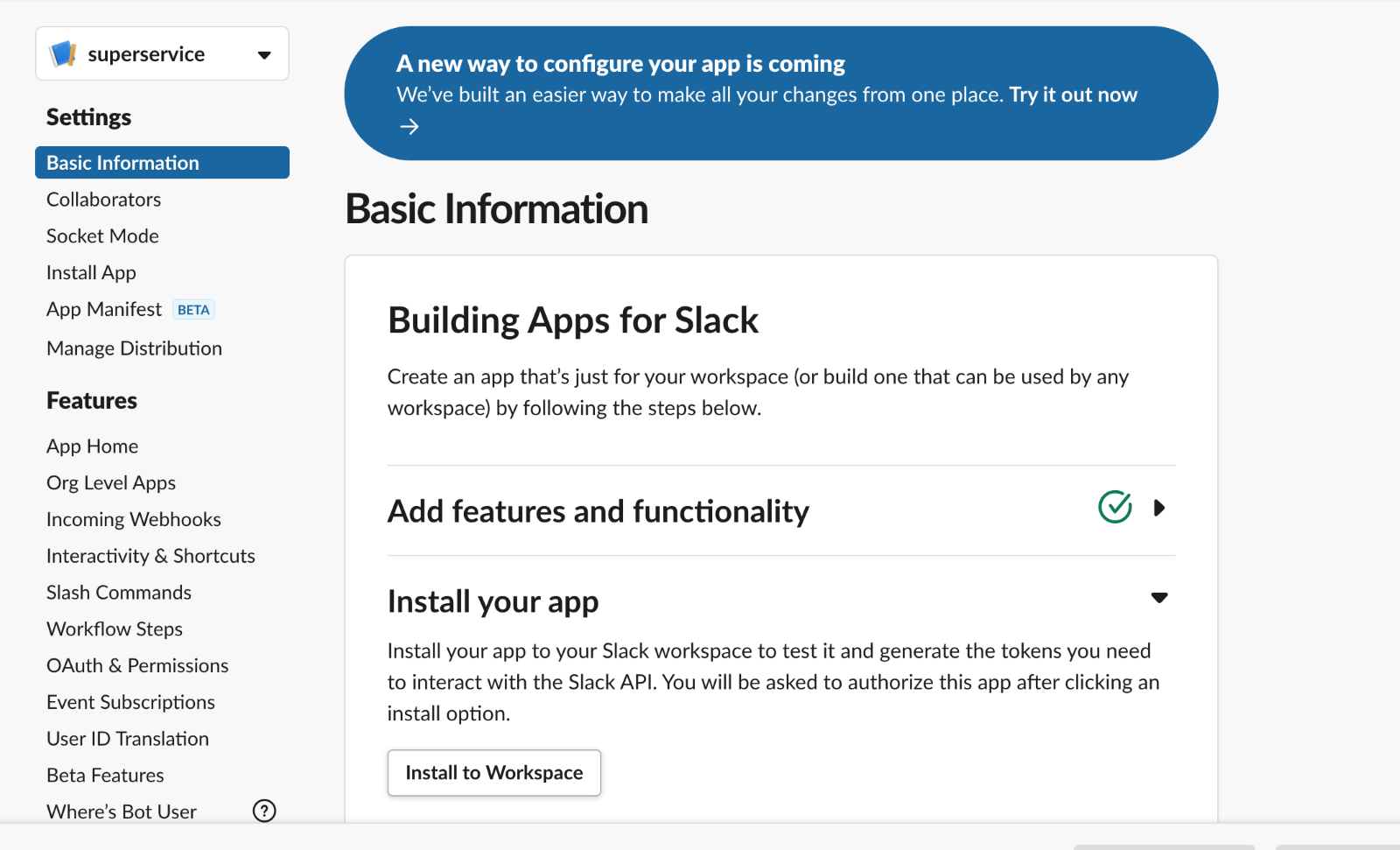Open Slash Commands in the sidebar
This screenshot has width=1400, height=850.
point(118,593)
